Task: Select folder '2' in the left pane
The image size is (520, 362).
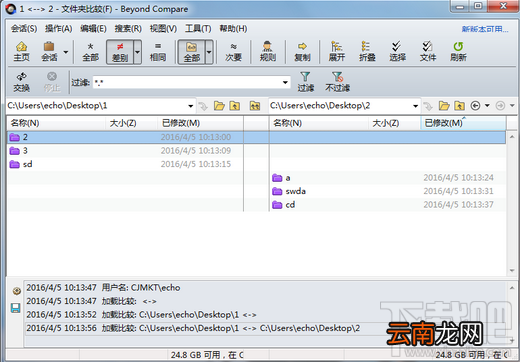Action: (x=125, y=137)
